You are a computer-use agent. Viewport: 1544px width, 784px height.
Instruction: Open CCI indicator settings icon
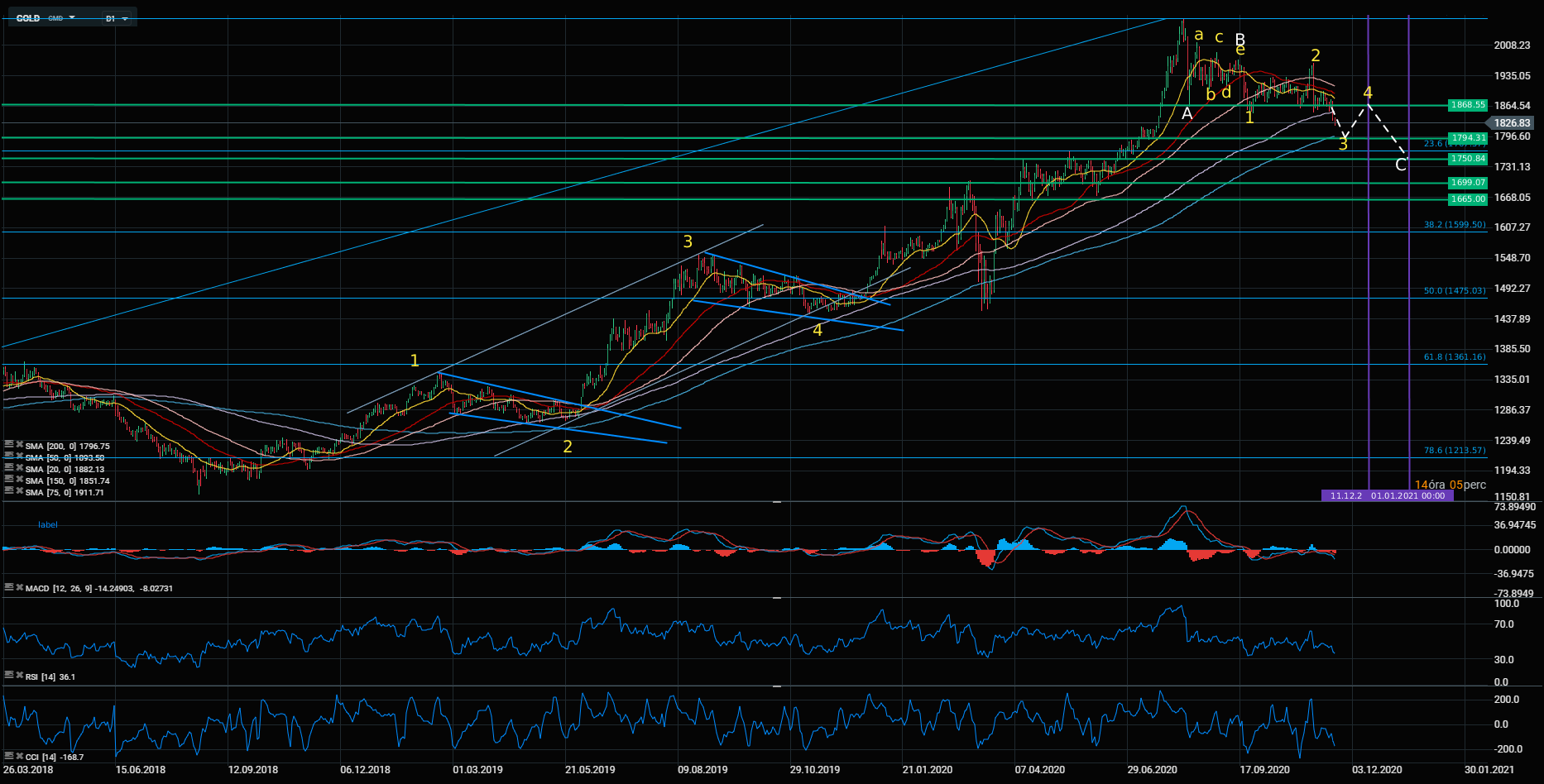coord(9,756)
